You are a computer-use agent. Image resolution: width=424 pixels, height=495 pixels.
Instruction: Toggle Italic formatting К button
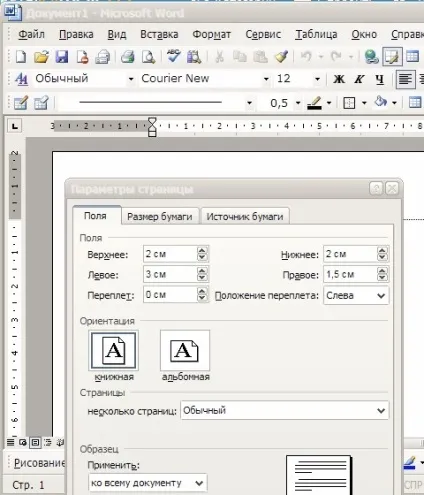(359, 79)
